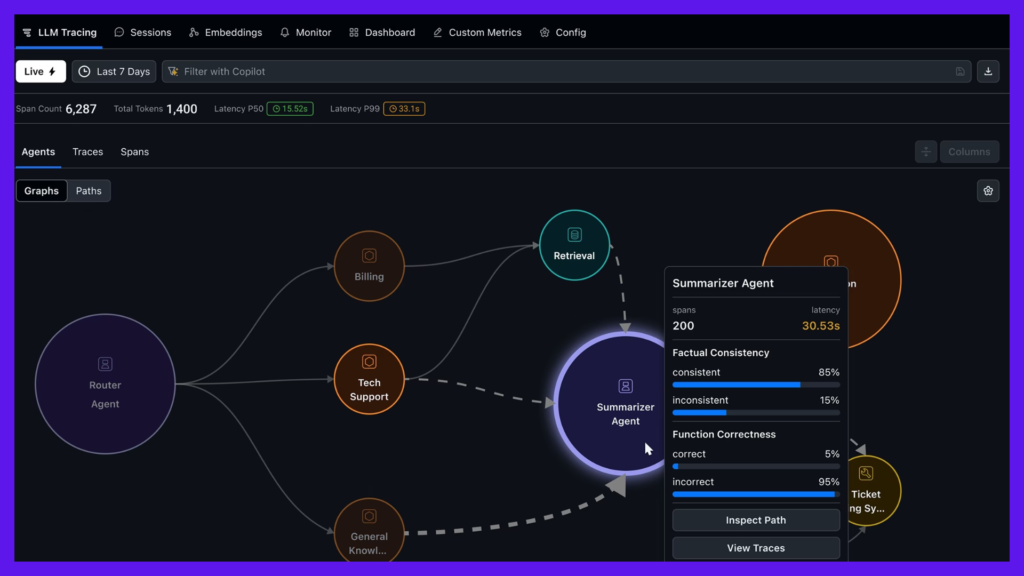Select the Tech Support node
Image resolution: width=1024 pixels, height=576 pixels.
(x=369, y=378)
